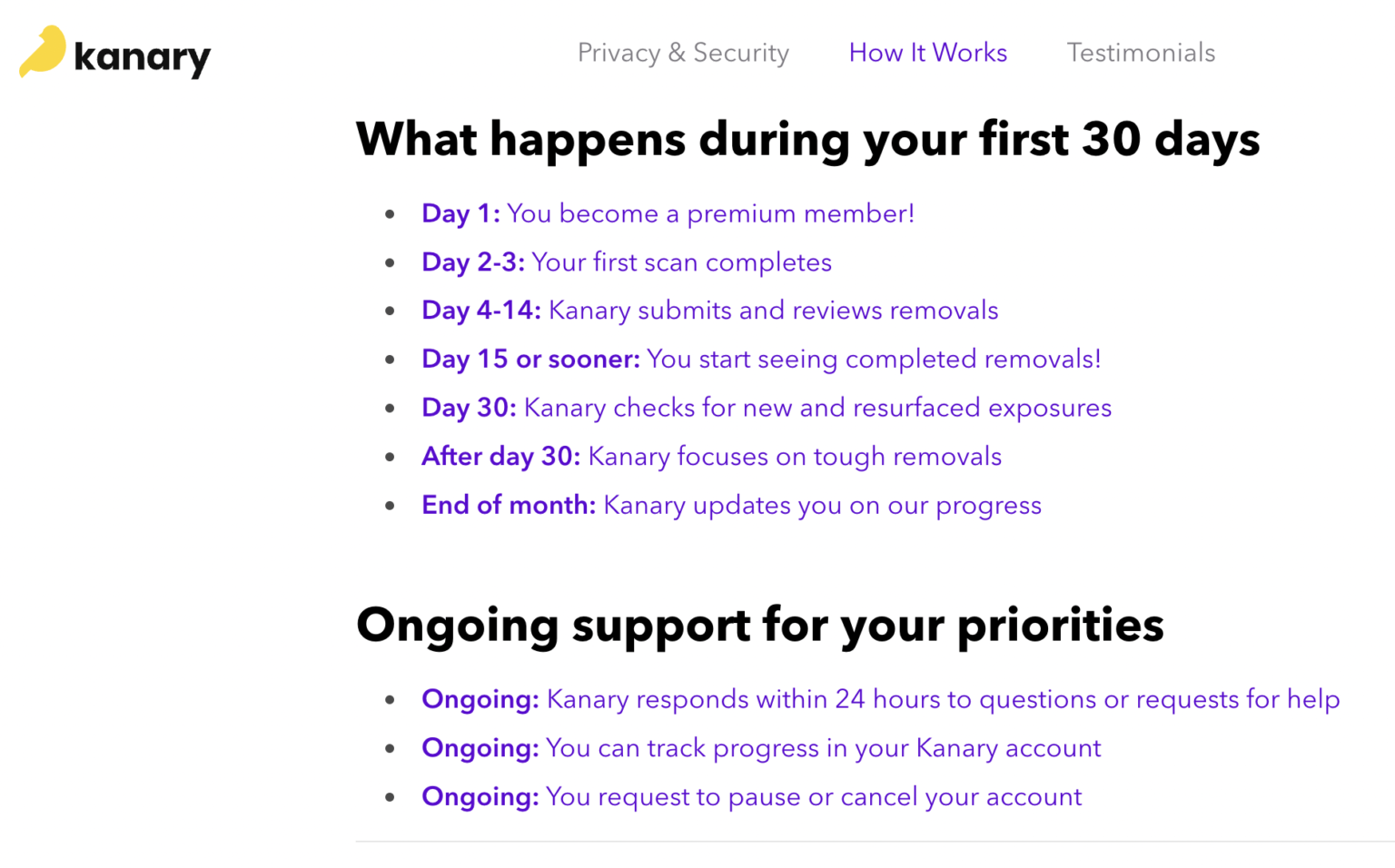1395x868 pixels.
Task: Open the Privacy & Security page
Action: click(683, 53)
